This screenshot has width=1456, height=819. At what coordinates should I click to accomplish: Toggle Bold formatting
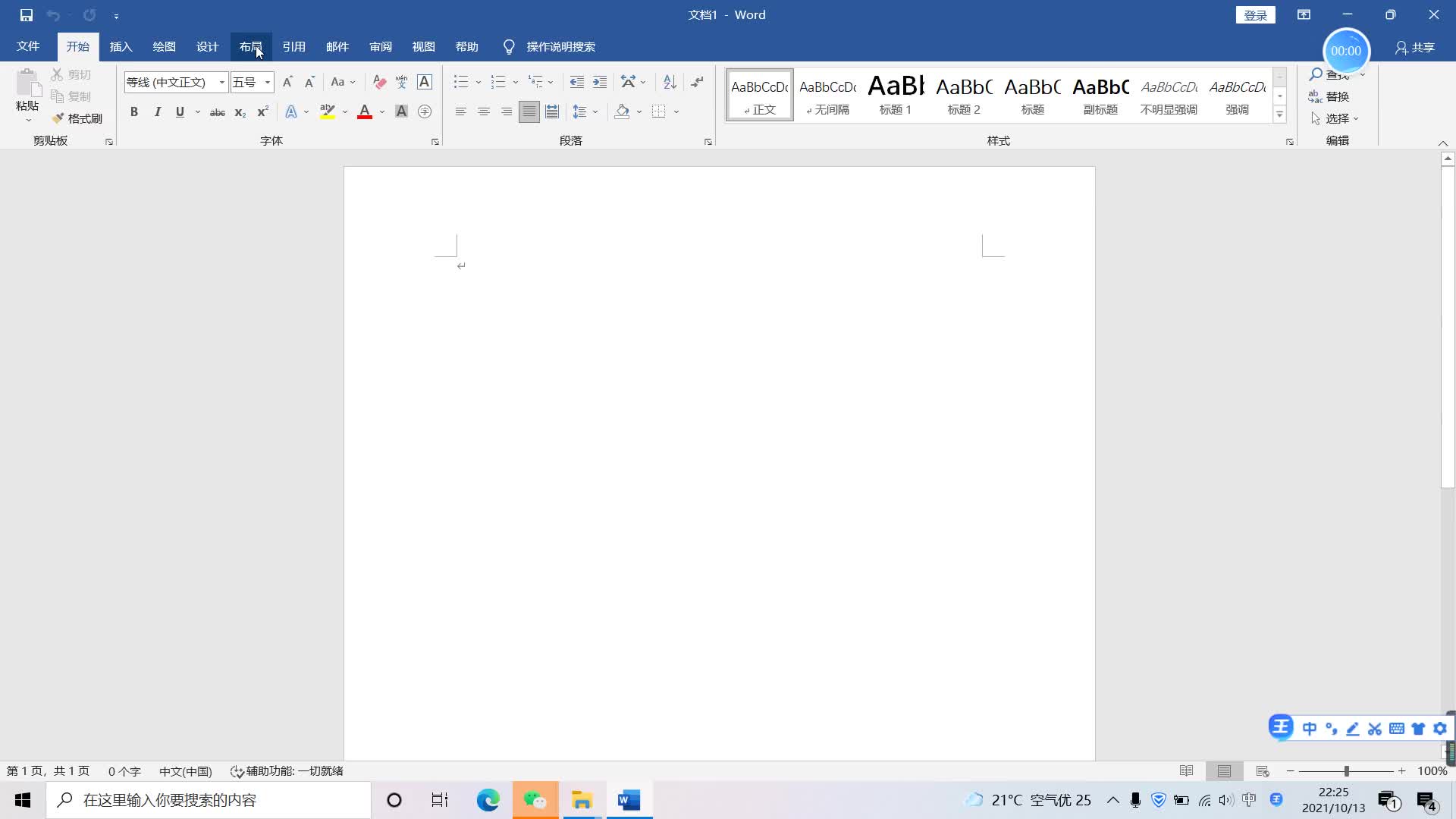coord(134,112)
